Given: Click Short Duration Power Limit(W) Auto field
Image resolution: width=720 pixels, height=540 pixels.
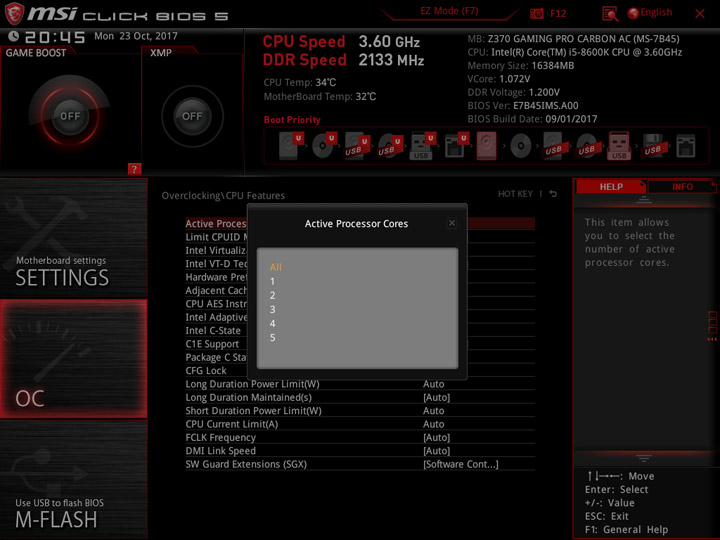Looking at the screenshot, I should pos(433,411).
